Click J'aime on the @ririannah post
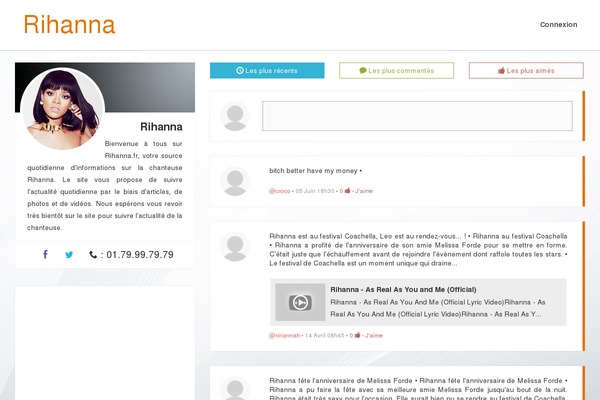The width and height of the screenshot is (600, 400). (x=374, y=336)
